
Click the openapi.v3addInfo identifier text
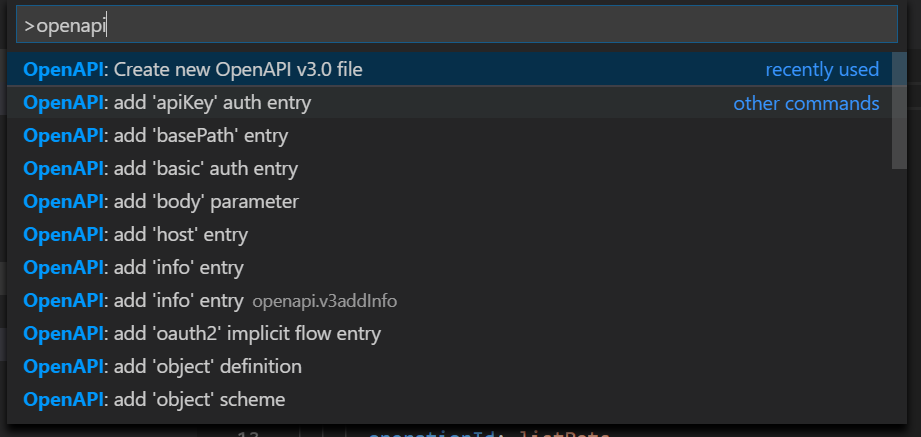coord(325,301)
